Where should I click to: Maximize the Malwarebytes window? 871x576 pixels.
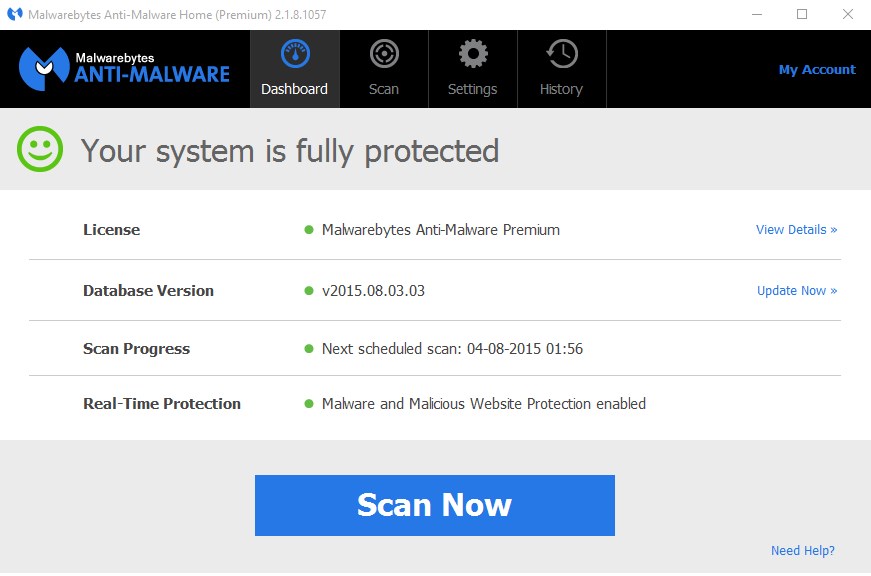pos(802,14)
